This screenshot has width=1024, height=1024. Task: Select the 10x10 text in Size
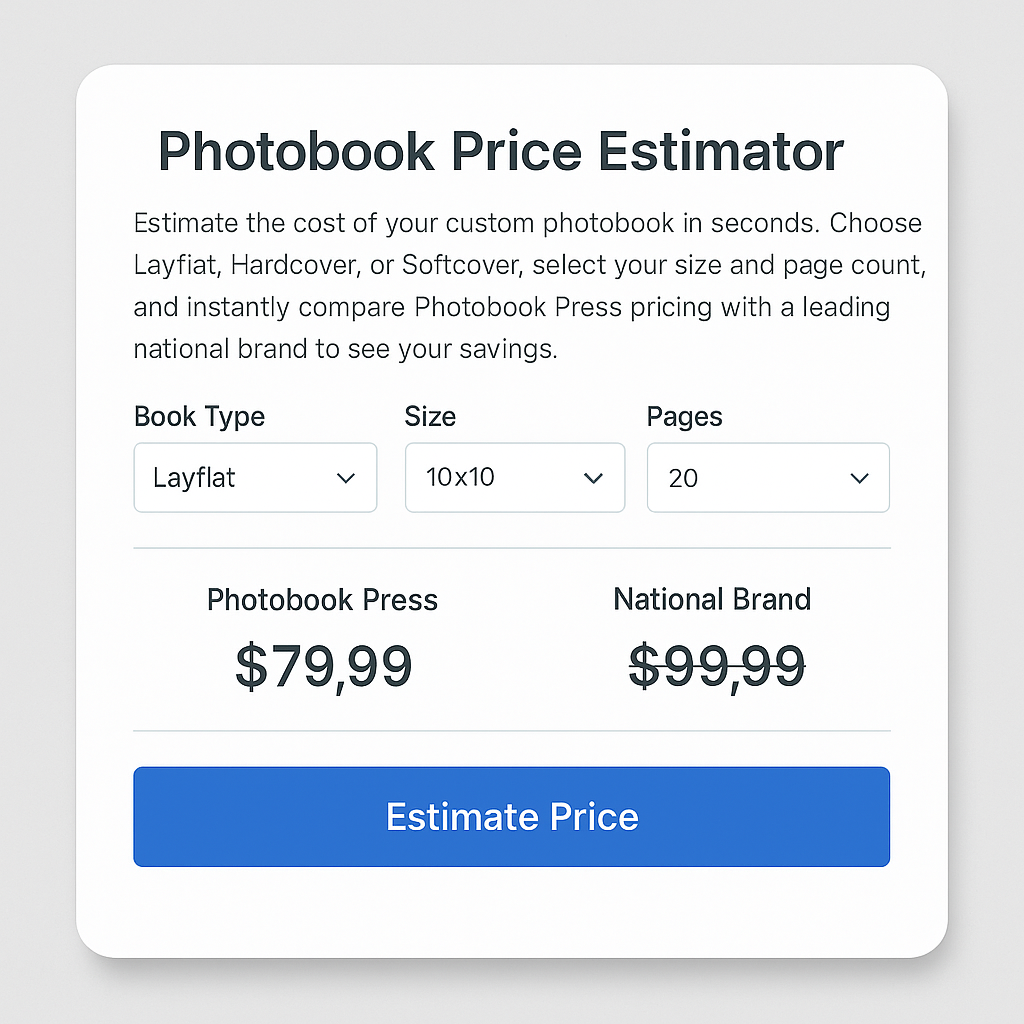coord(460,478)
